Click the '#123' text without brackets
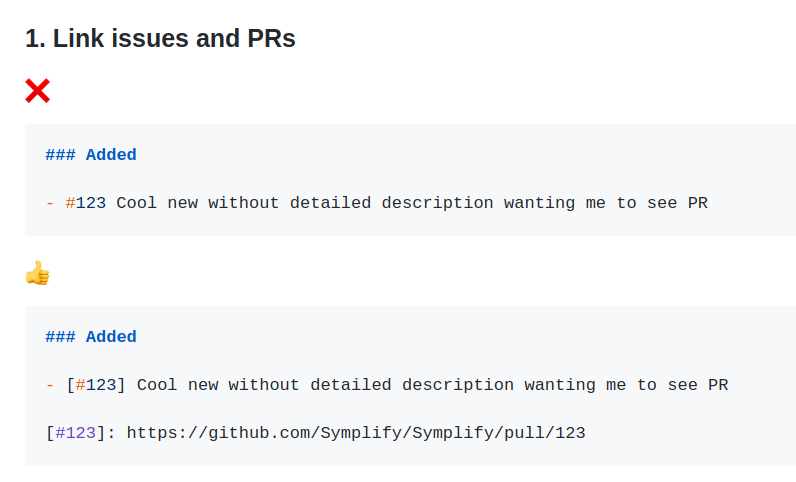Screen dimensions: 796x482 pyautogui.click(x=86, y=203)
